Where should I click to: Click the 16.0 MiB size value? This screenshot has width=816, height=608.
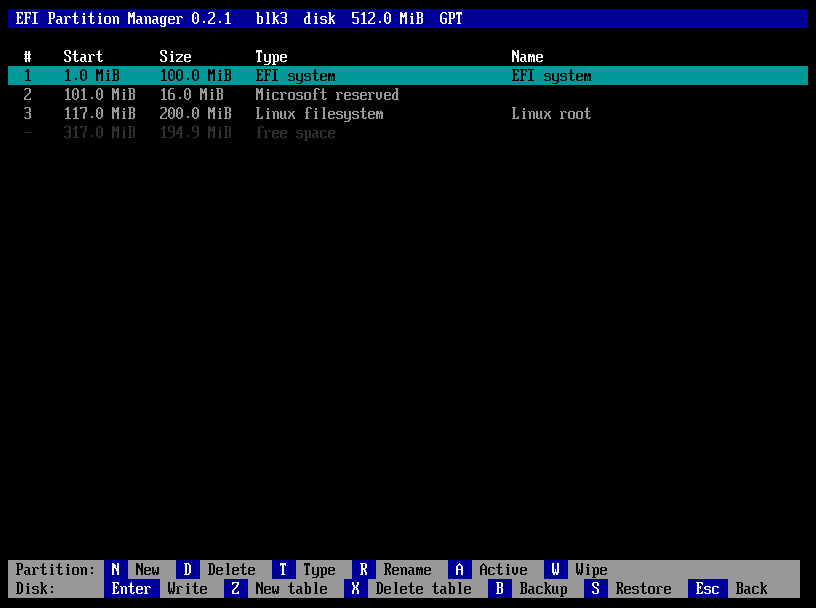tap(192, 95)
